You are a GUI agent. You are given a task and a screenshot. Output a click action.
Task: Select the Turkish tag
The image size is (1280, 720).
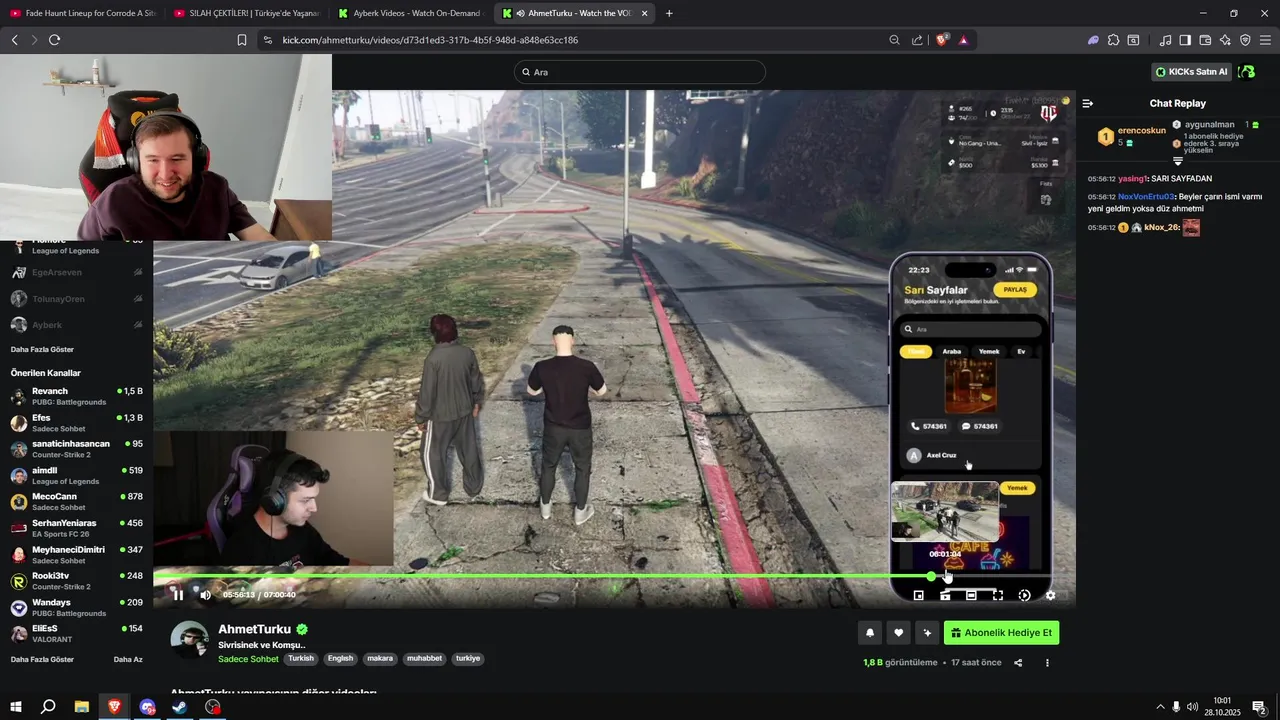(x=301, y=659)
